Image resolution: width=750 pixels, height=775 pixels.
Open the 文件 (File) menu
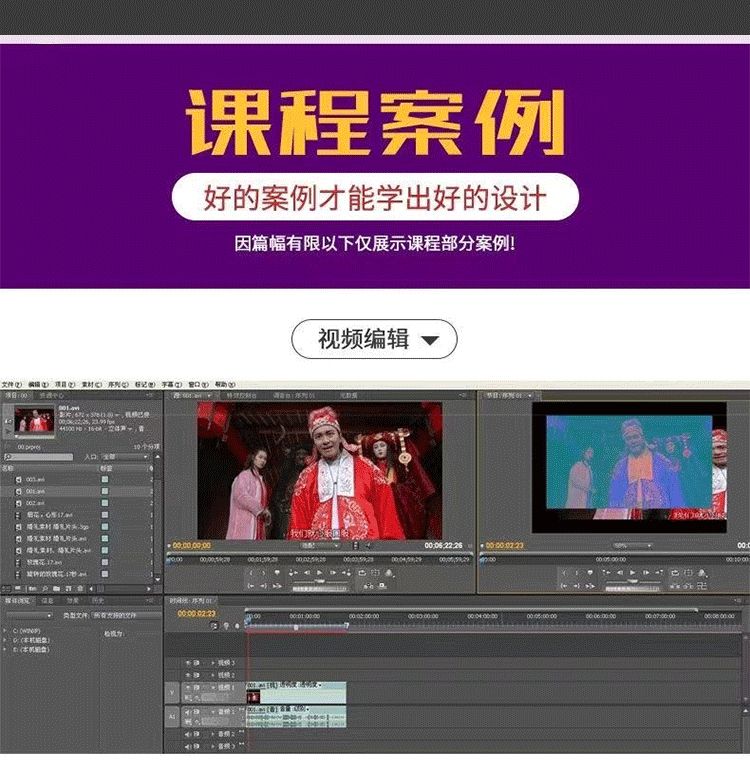(x=11, y=384)
